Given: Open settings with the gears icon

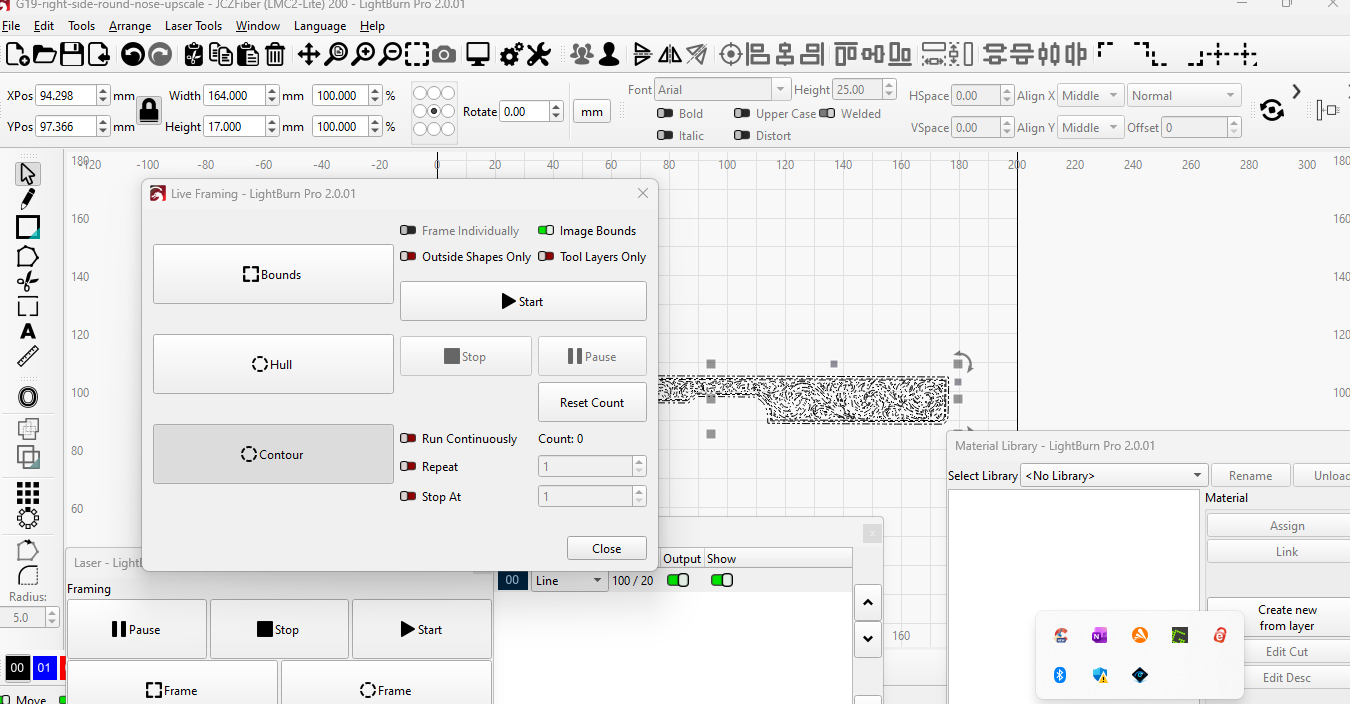Looking at the screenshot, I should pos(512,54).
